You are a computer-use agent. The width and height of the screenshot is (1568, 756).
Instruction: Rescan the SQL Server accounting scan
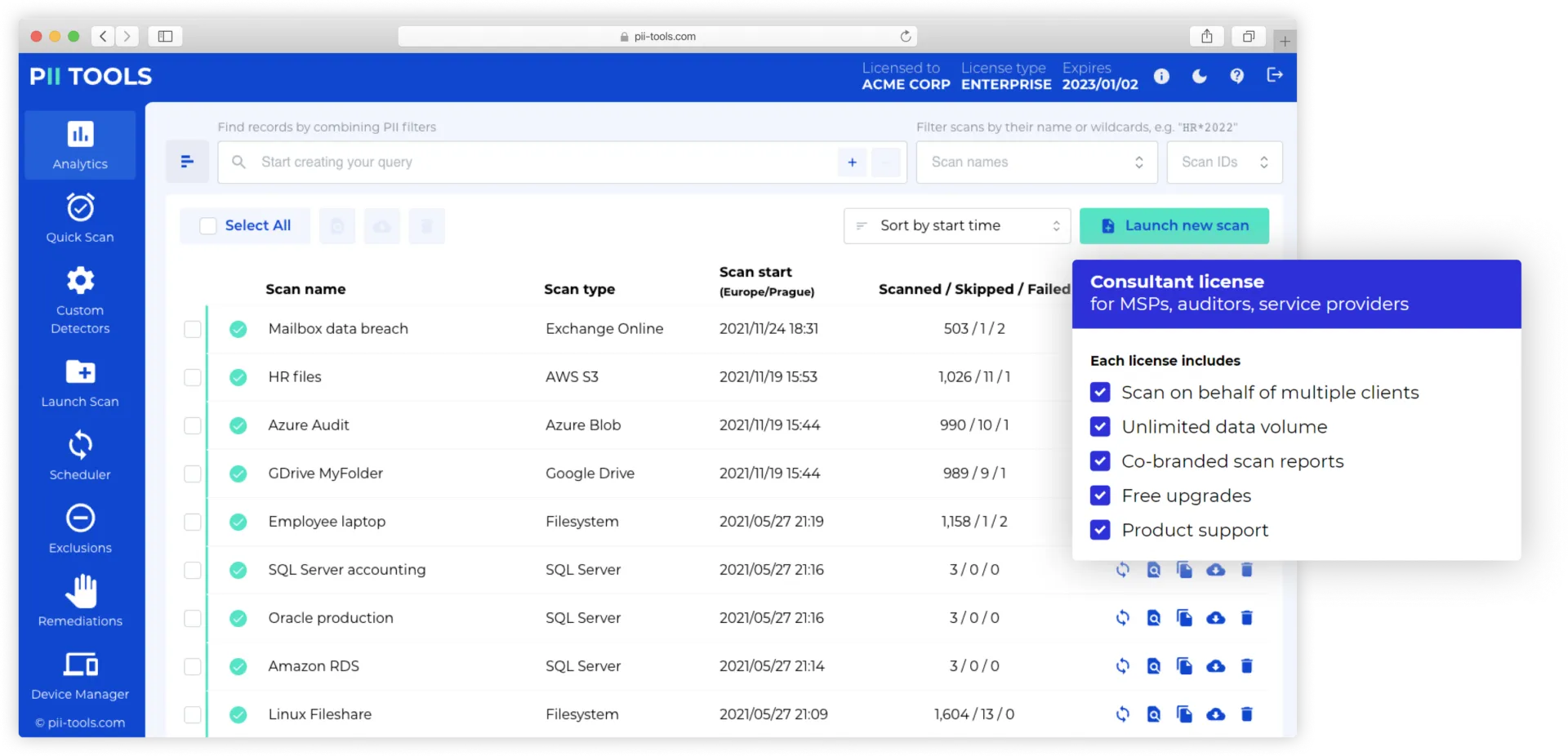[1123, 570]
